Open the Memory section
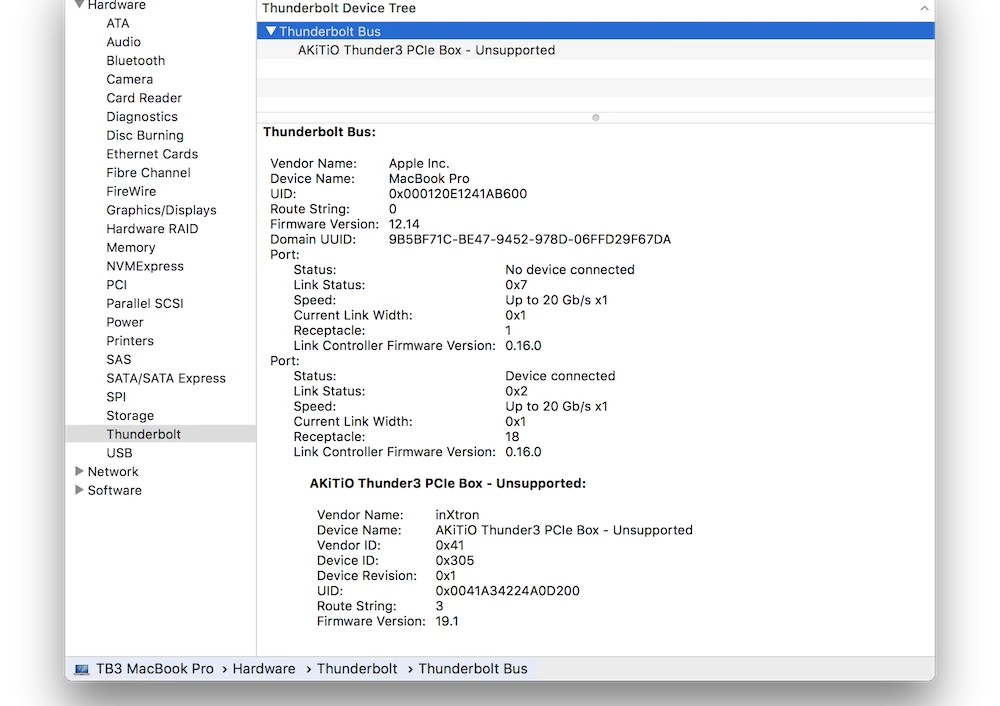The image size is (1000, 706). click(x=131, y=247)
